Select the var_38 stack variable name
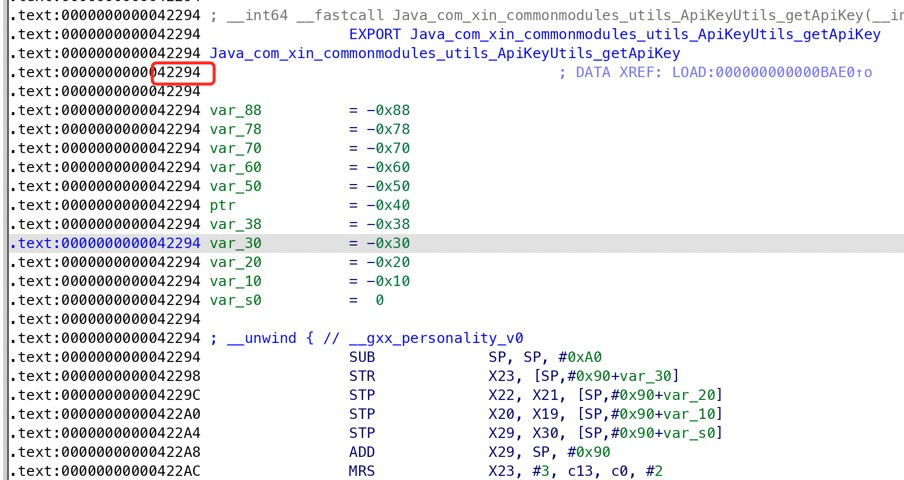 (235, 224)
